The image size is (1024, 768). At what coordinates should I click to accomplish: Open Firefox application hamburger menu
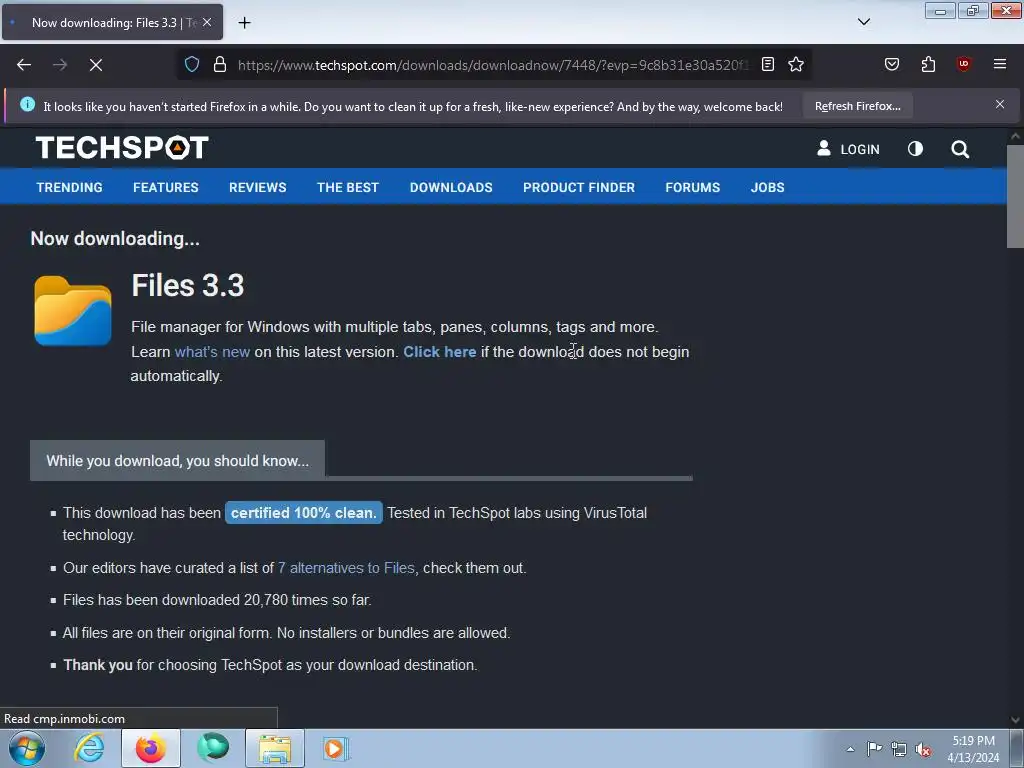[x=999, y=64]
